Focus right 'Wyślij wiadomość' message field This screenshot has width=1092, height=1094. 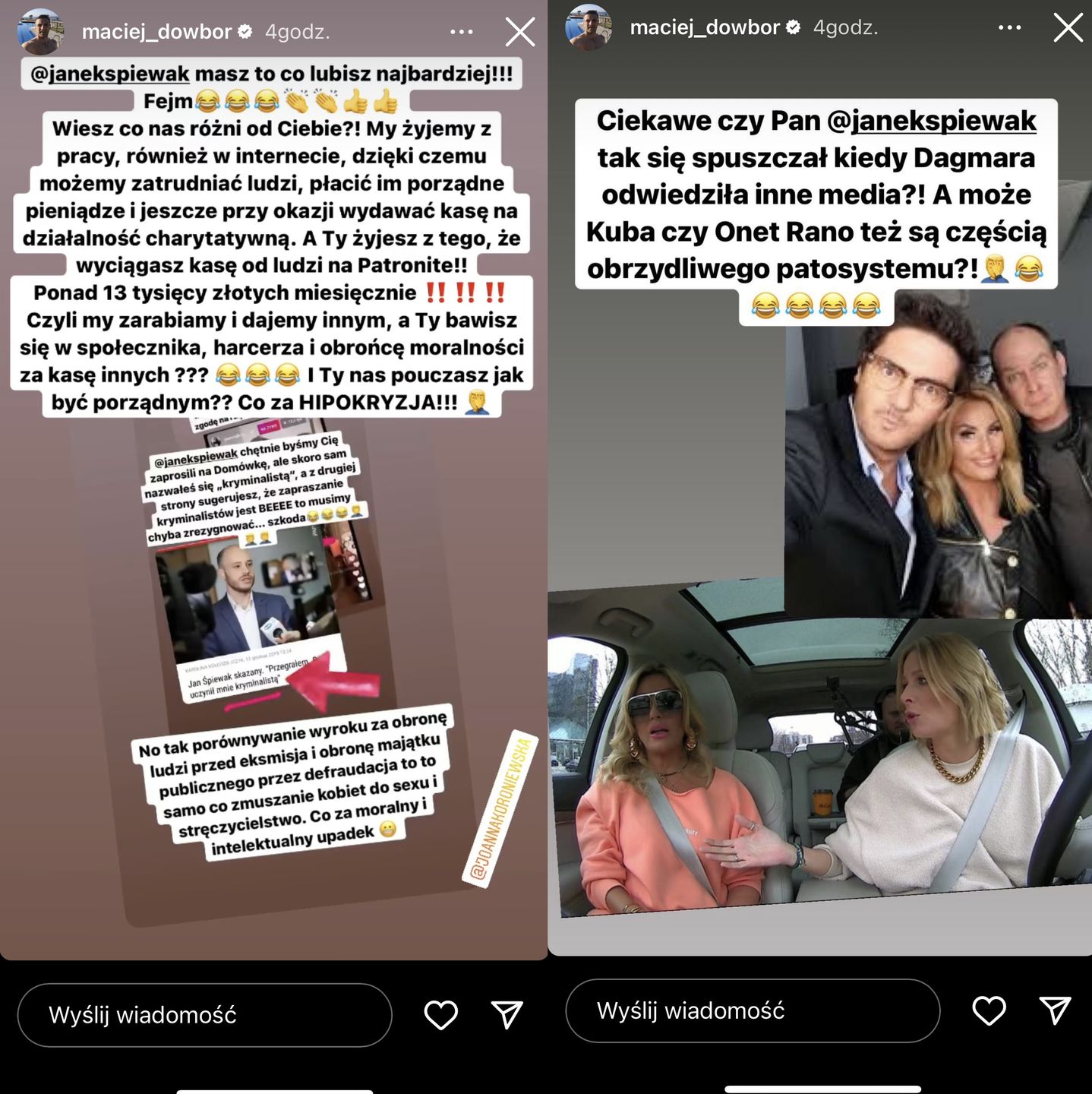tap(753, 1010)
